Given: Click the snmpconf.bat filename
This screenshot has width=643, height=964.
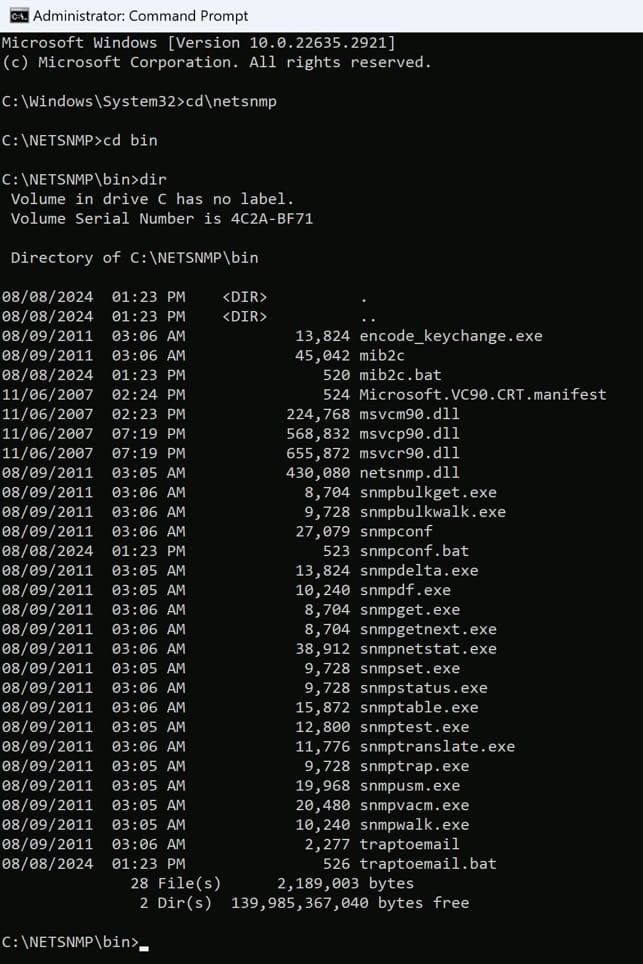Looking at the screenshot, I should coord(414,551).
